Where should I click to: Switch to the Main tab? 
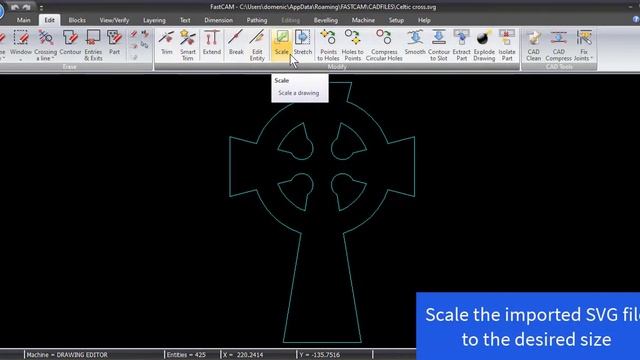click(x=24, y=20)
